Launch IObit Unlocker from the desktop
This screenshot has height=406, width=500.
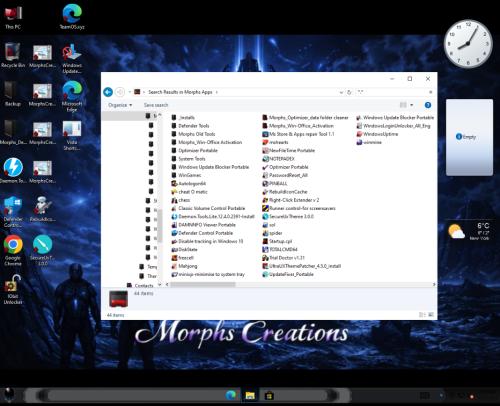coord(13,289)
